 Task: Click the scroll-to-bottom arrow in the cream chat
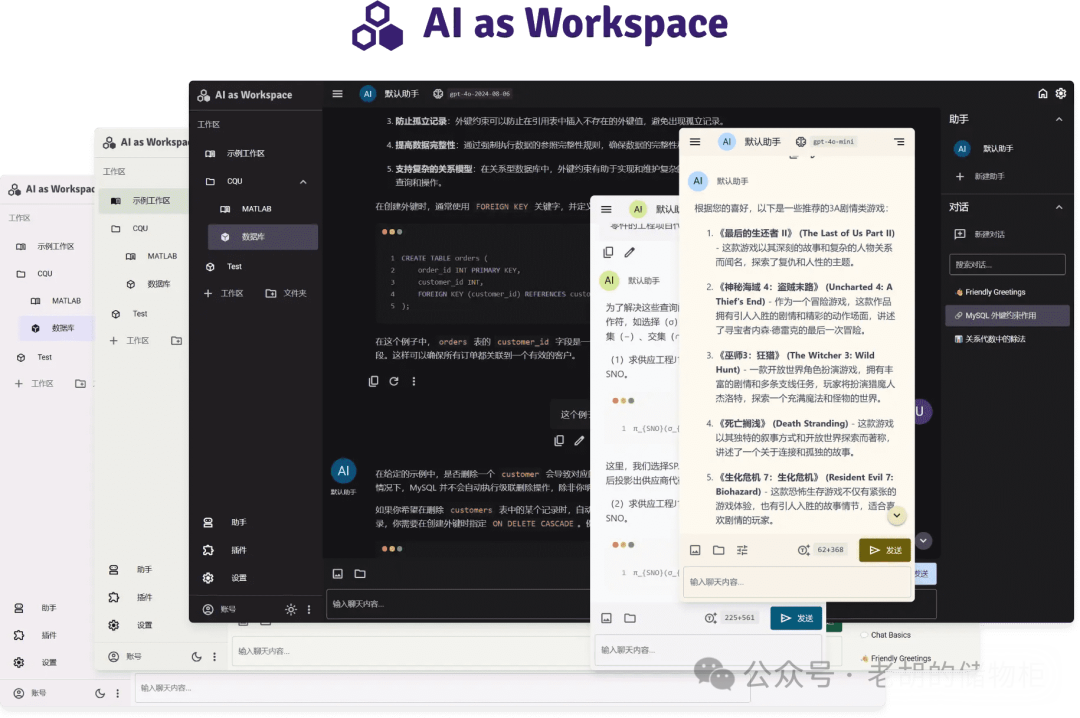[897, 515]
